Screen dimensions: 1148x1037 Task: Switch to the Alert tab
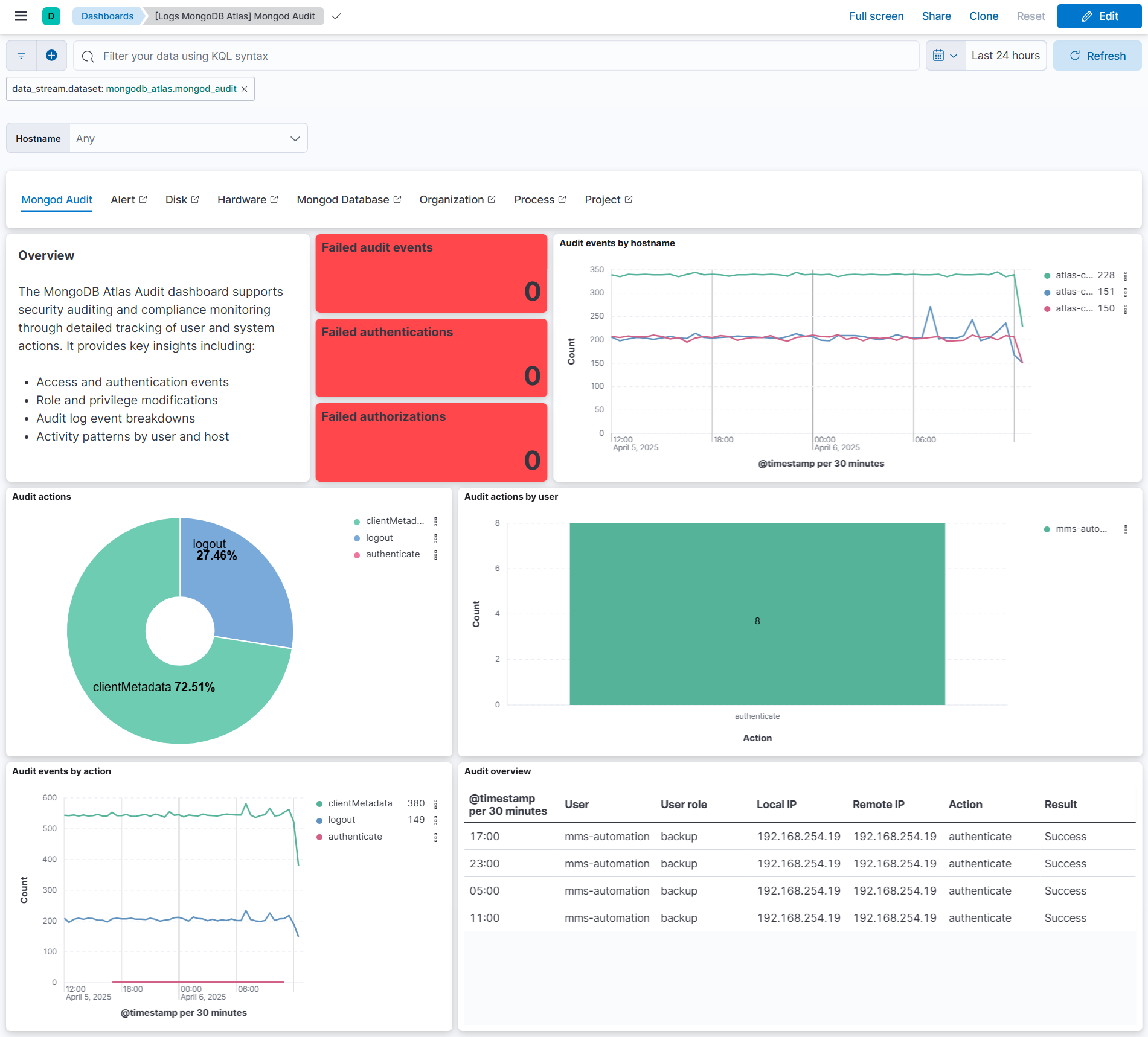point(123,199)
